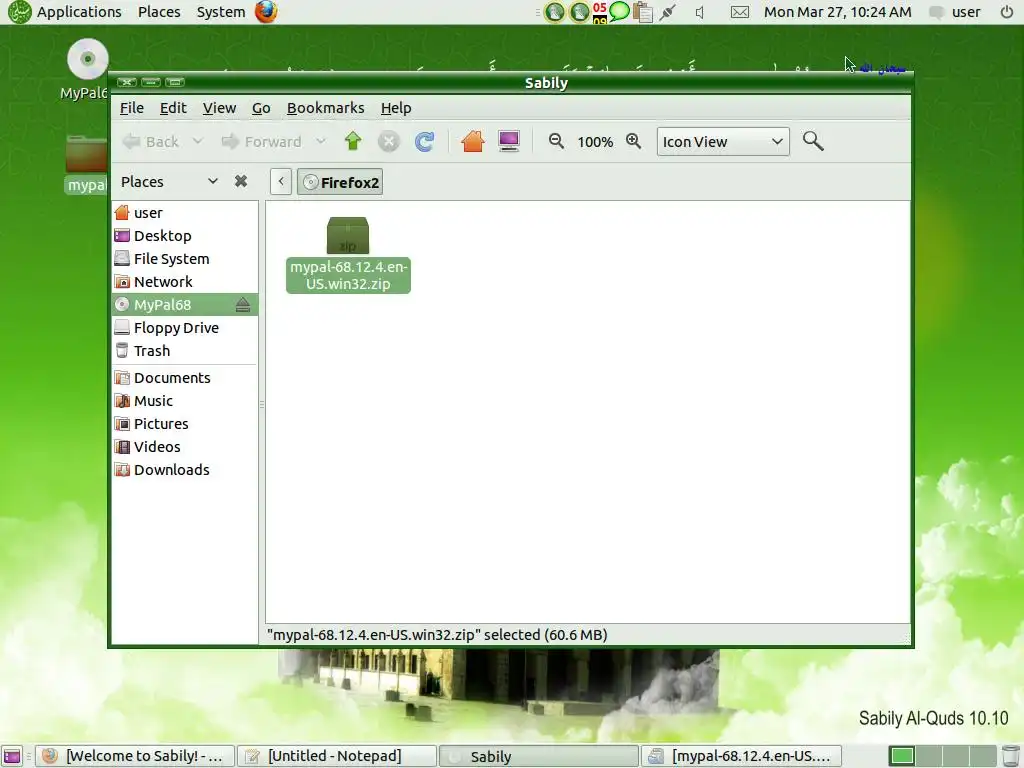
Task: Open the Pictures bookmark in the sidebar
Action: coord(185,424)
